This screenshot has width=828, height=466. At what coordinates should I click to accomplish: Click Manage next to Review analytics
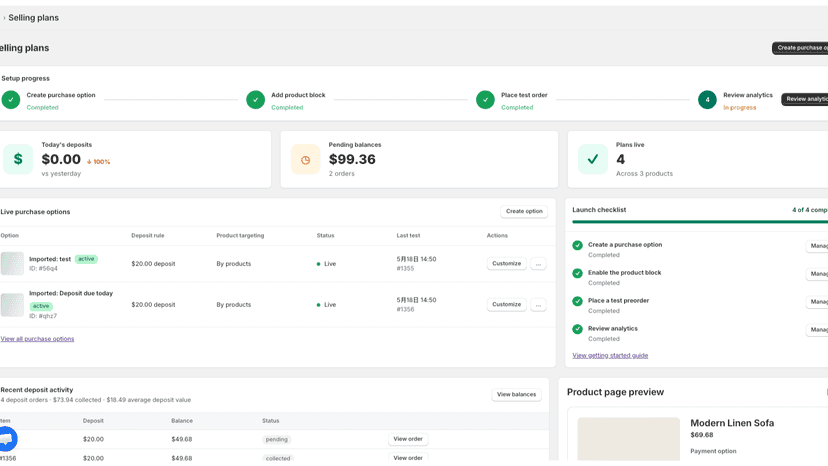817,330
